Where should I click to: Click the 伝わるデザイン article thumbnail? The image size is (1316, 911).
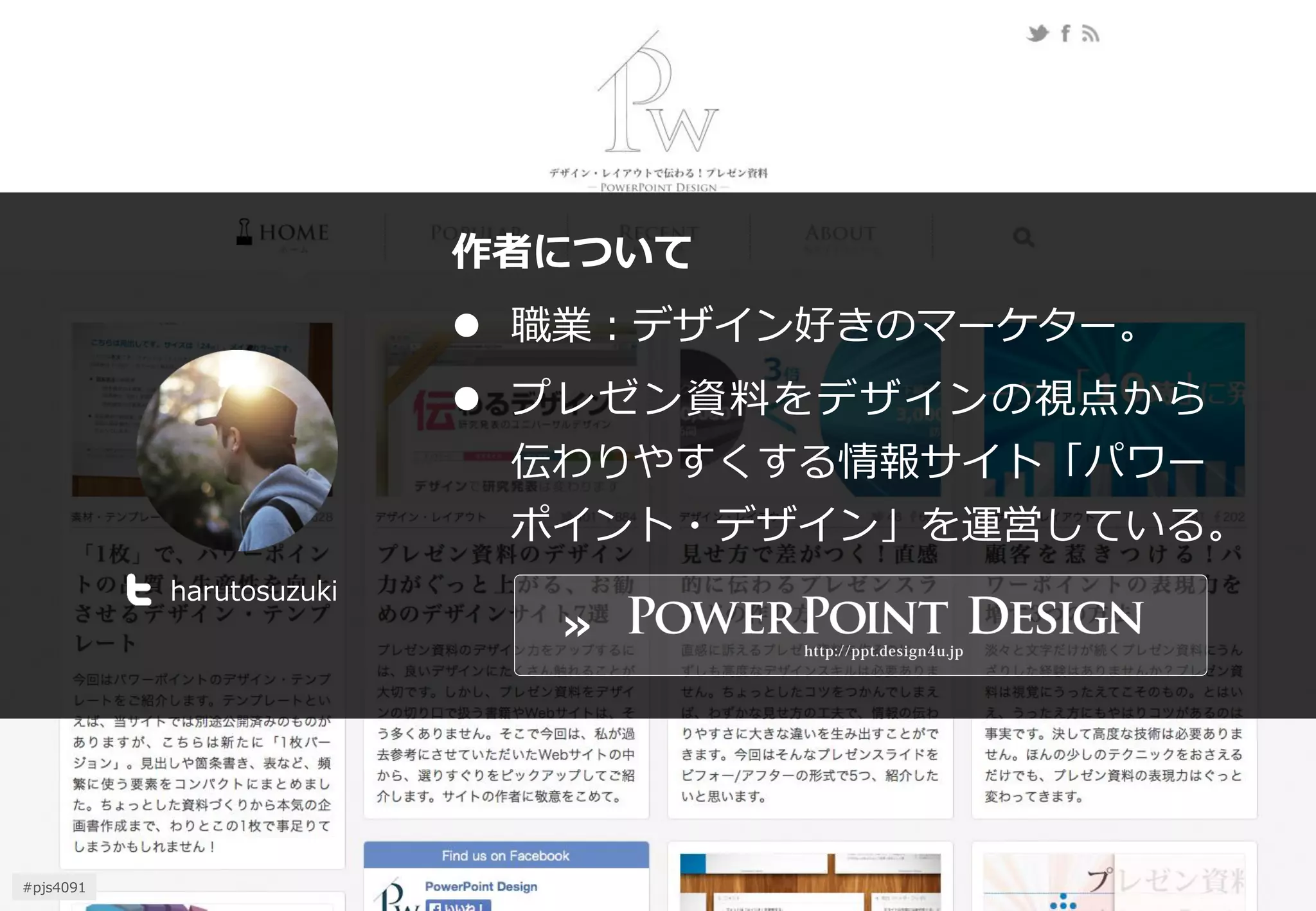click(506, 409)
